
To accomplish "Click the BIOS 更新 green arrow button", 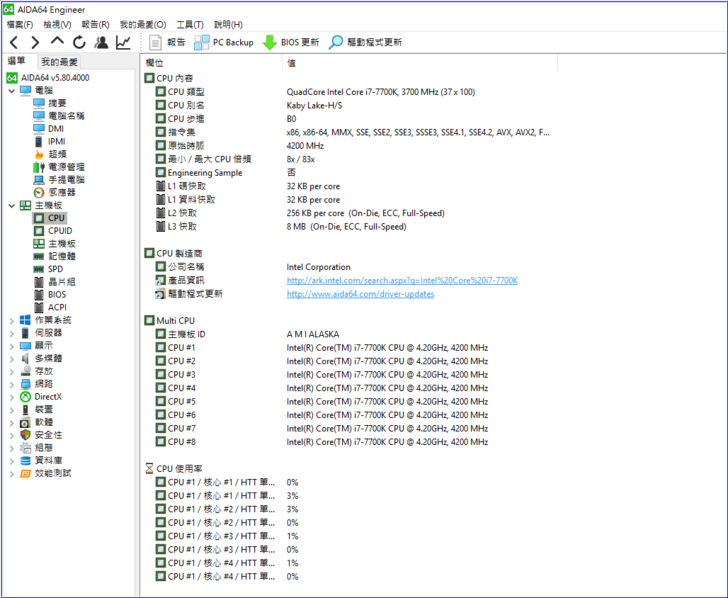I will click(x=291, y=43).
